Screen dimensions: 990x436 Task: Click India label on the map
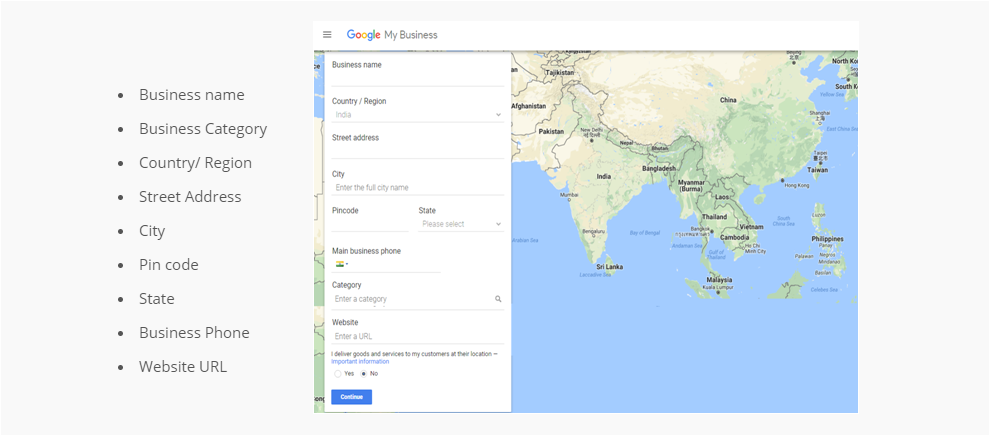coord(603,176)
